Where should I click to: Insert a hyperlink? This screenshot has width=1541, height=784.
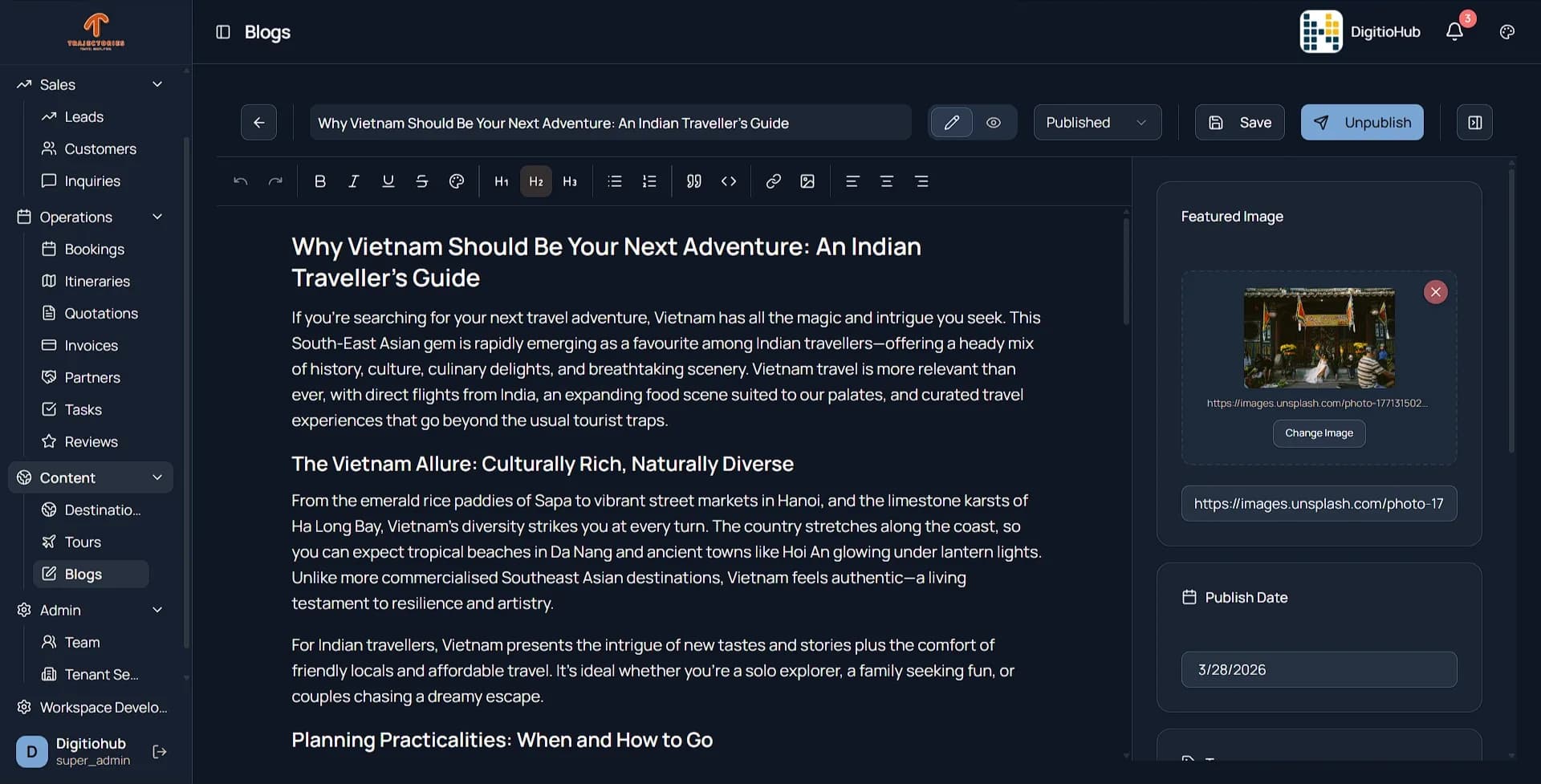[x=773, y=181]
